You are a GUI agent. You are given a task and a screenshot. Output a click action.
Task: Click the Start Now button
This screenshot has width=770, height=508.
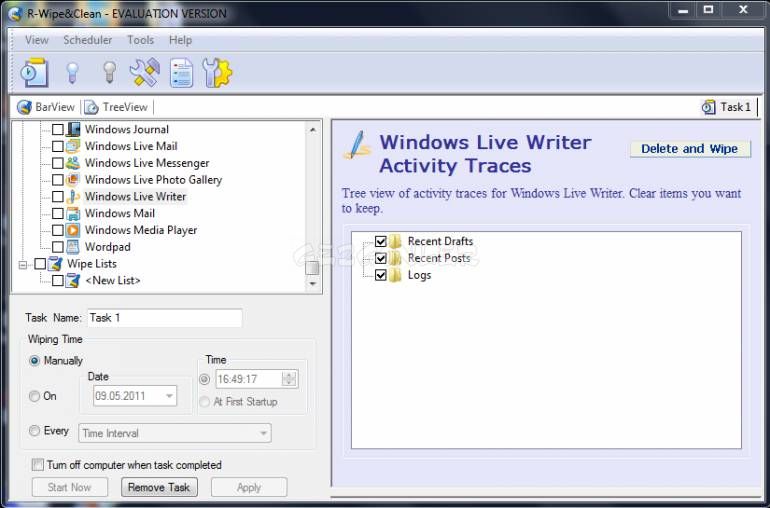coord(70,487)
